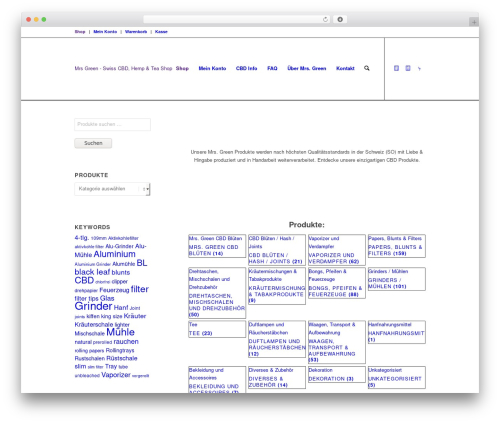Click the largest 'Grinder' keyword tag

(x=93, y=306)
